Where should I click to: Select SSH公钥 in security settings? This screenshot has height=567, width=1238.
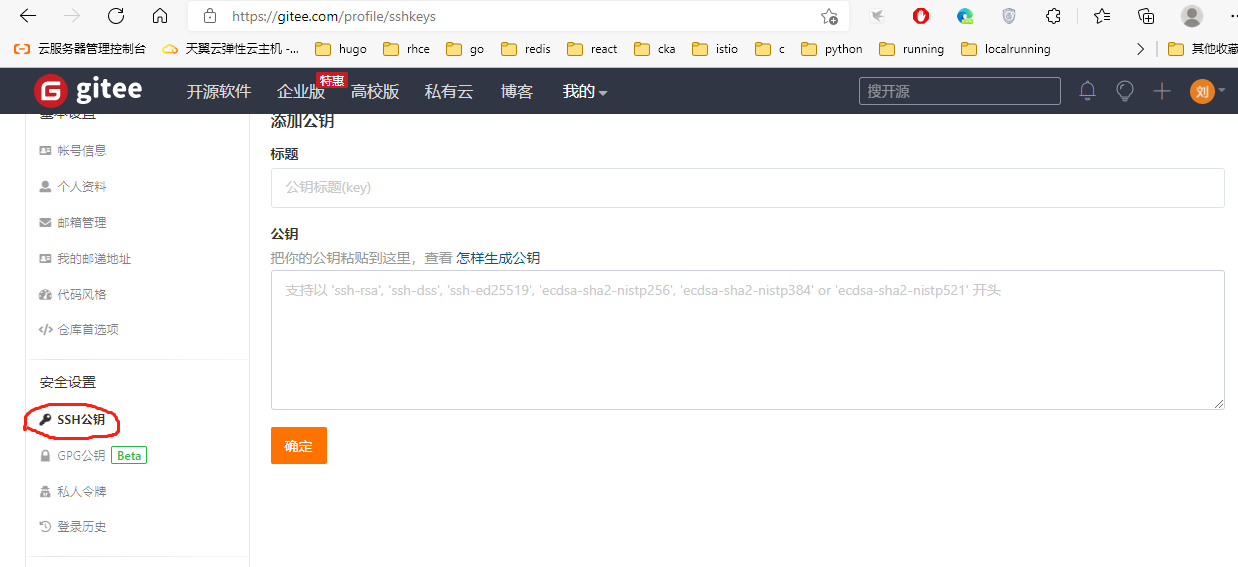(72, 420)
